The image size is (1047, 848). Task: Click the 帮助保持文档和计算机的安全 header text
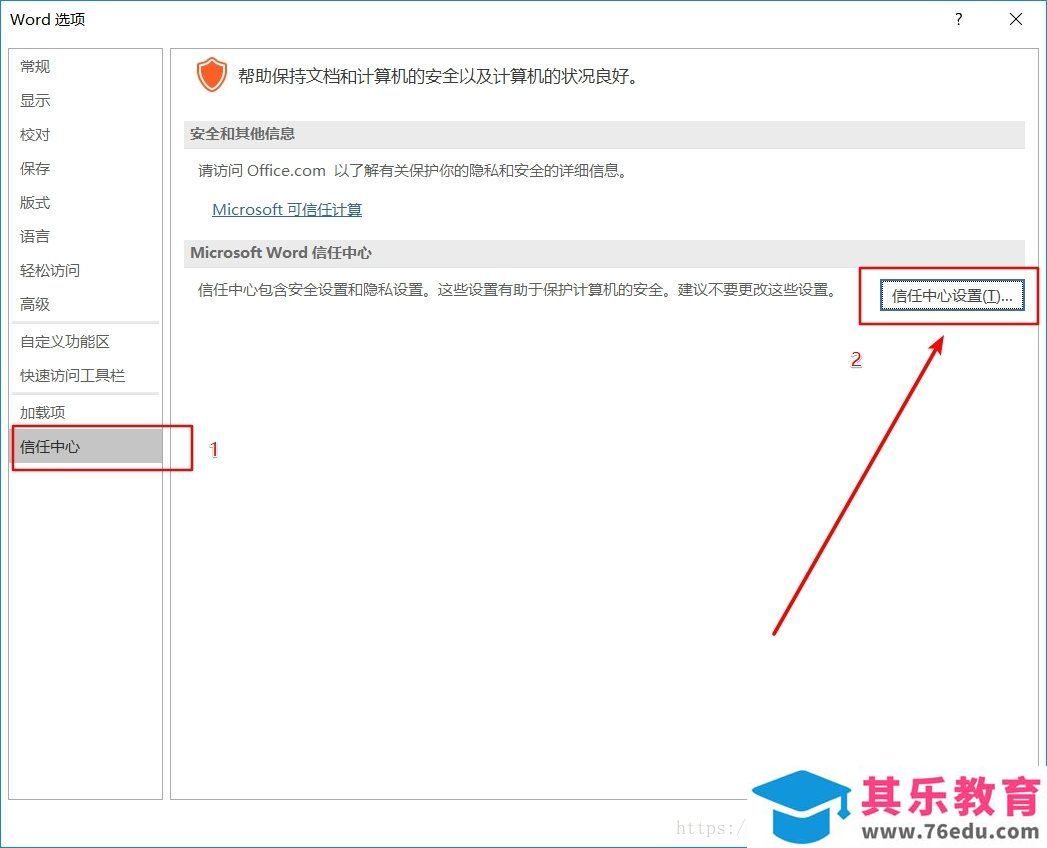click(438, 76)
